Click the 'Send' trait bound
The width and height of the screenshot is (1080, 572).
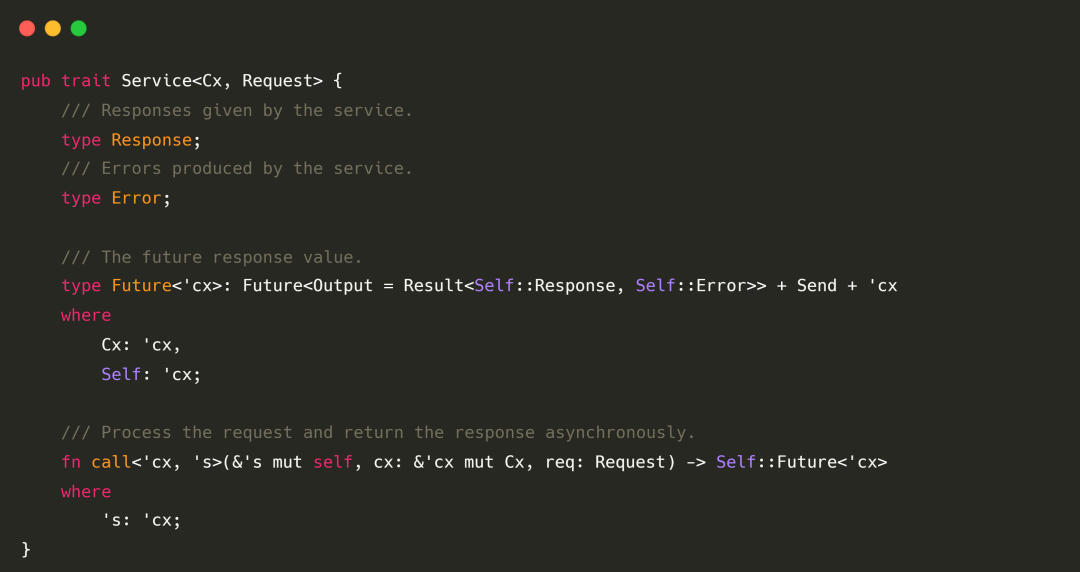(817, 286)
